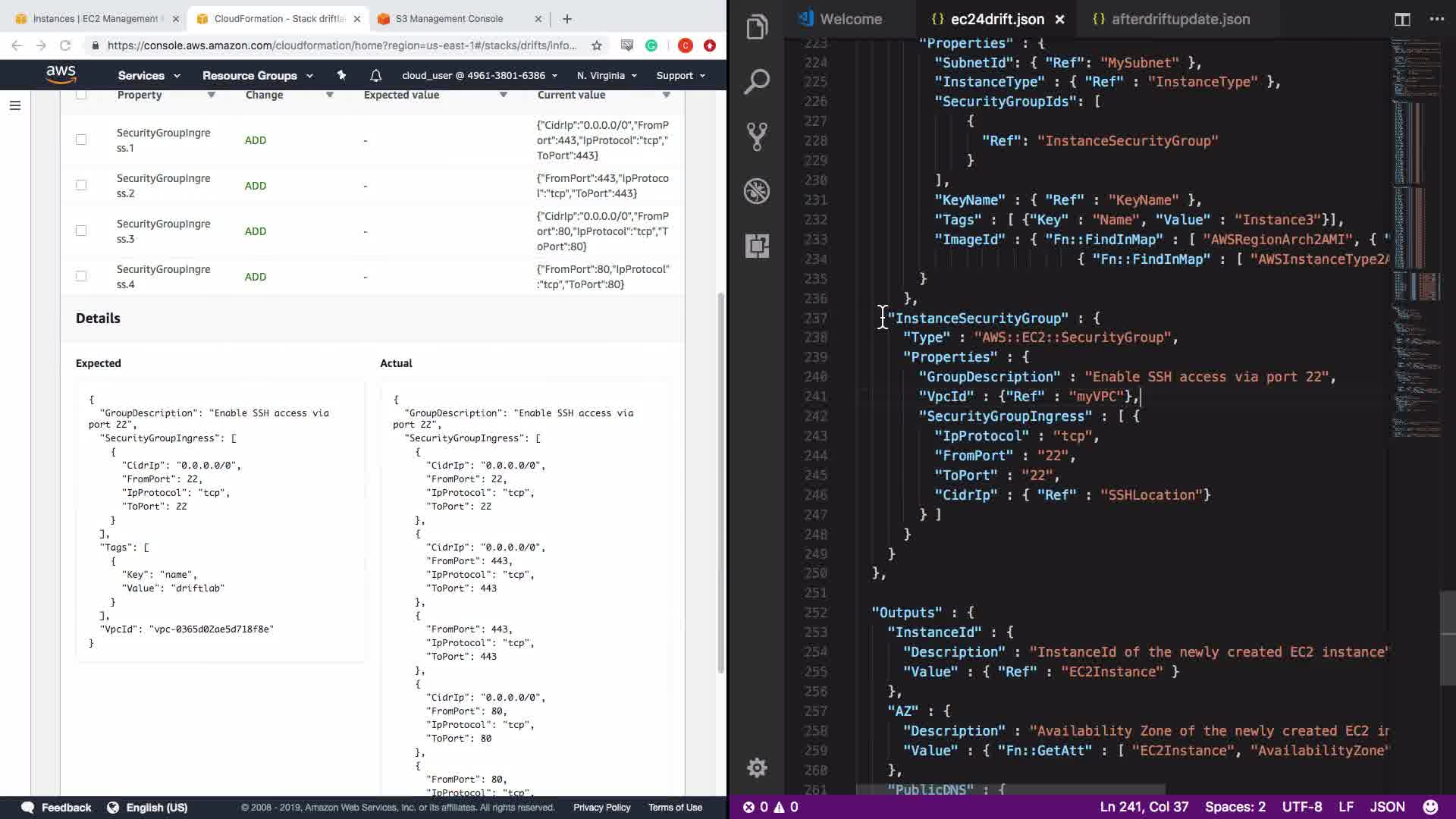This screenshot has height=819, width=1456.
Task: Open the Extensions icon in the activity bar
Action: click(x=756, y=246)
